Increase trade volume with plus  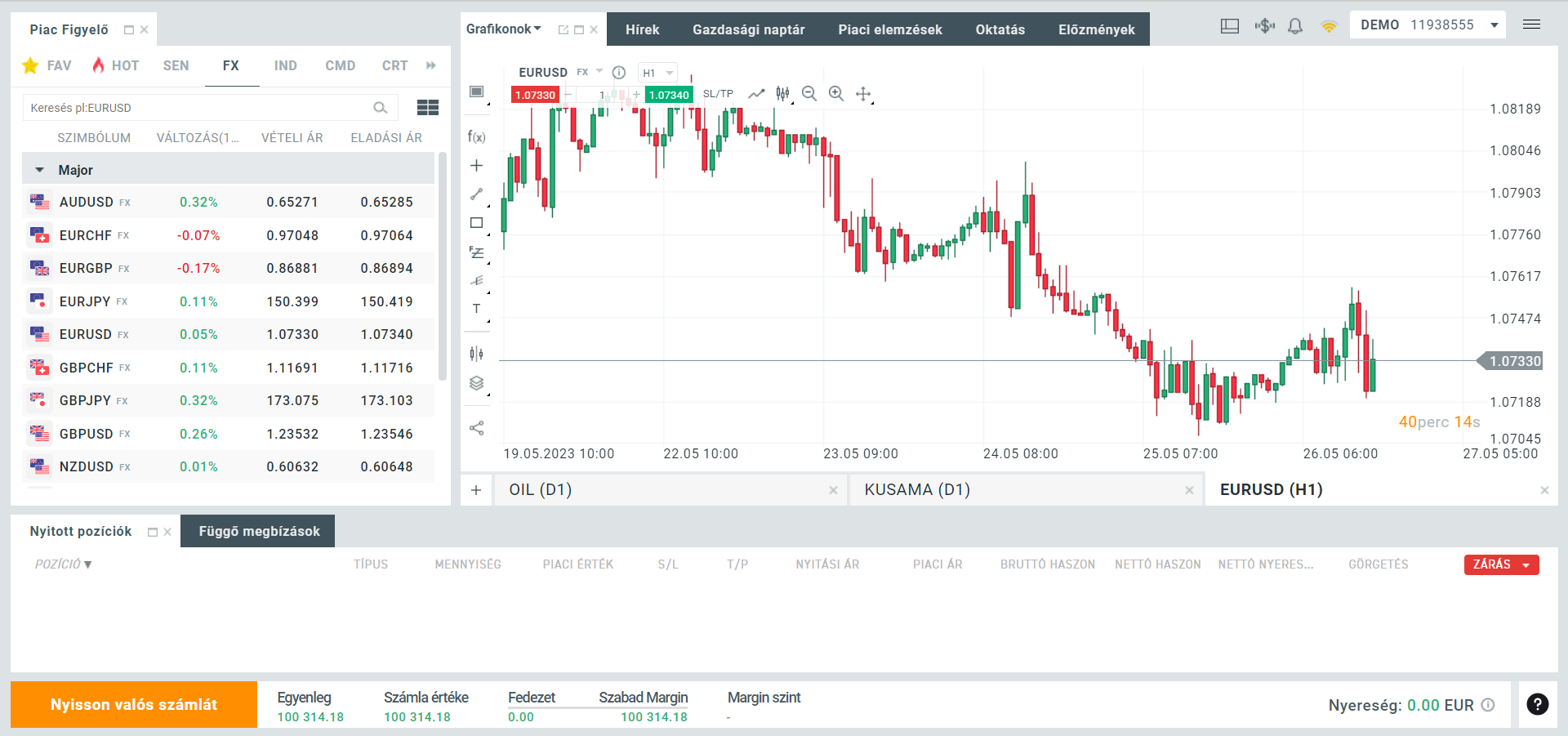pyautogui.click(x=637, y=95)
